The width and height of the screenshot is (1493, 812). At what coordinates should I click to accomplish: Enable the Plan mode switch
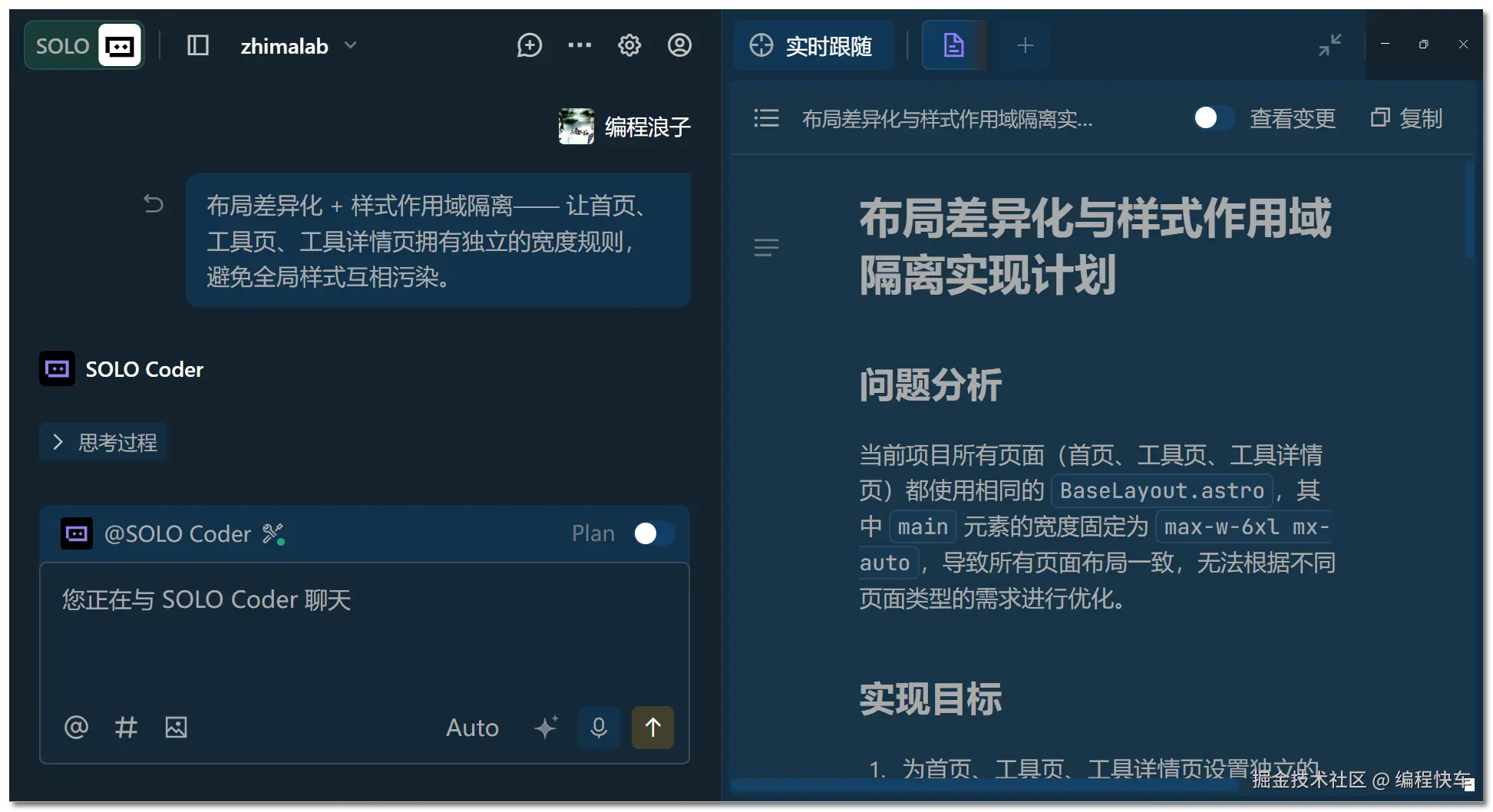653,533
